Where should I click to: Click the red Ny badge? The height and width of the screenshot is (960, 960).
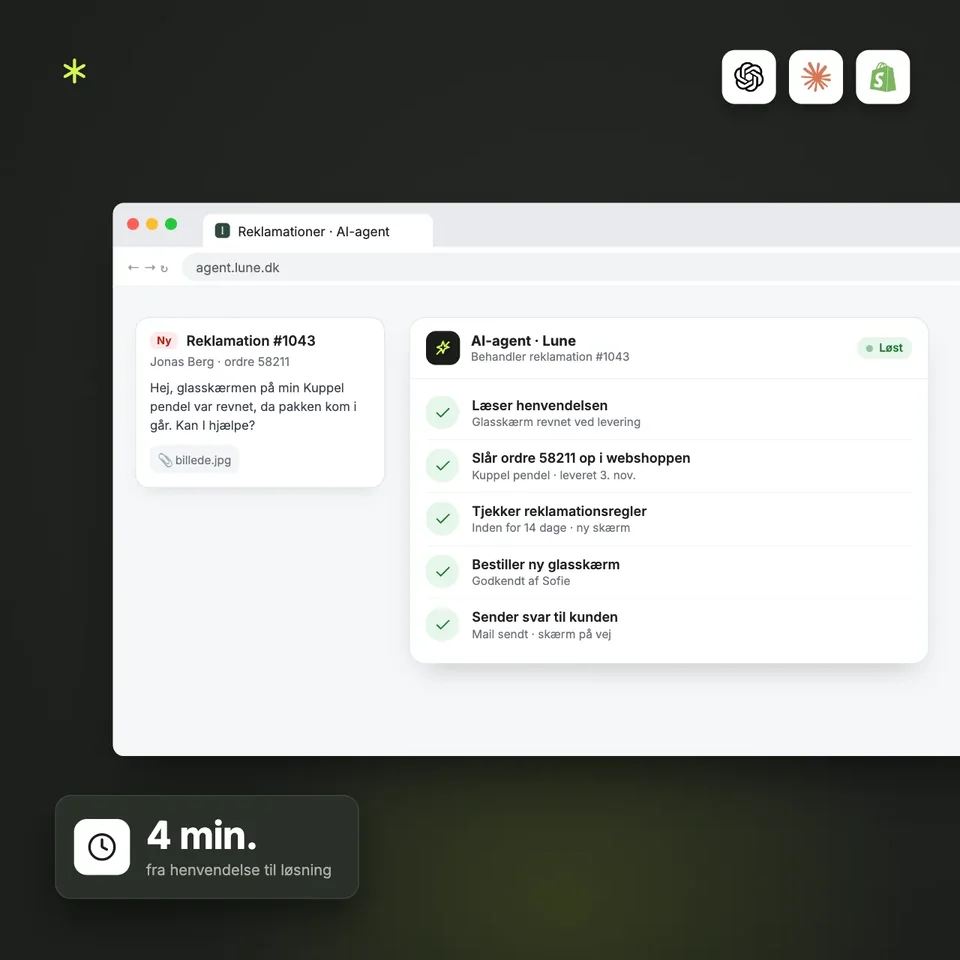163,340
